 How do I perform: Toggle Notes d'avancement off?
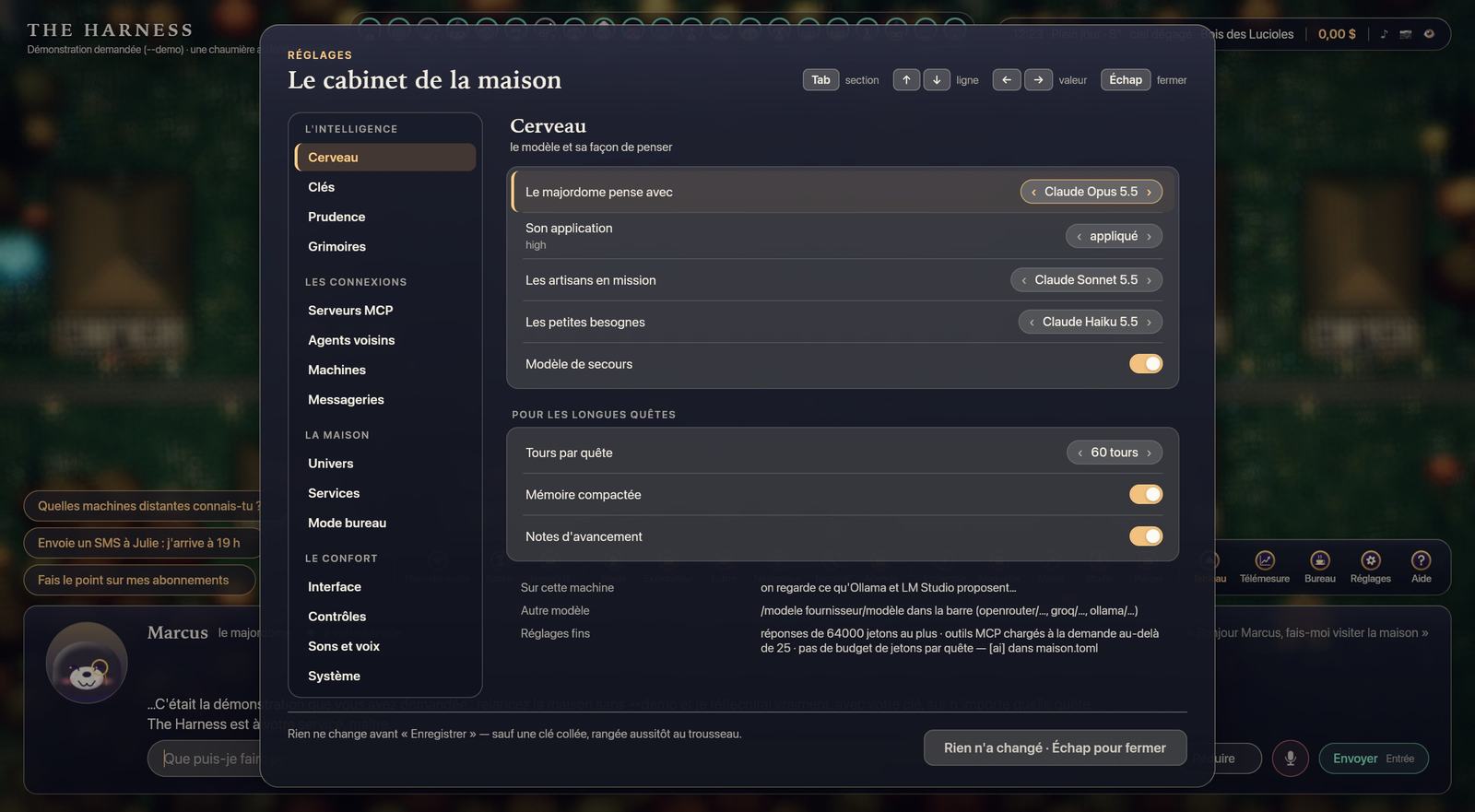click(1146, 536)
